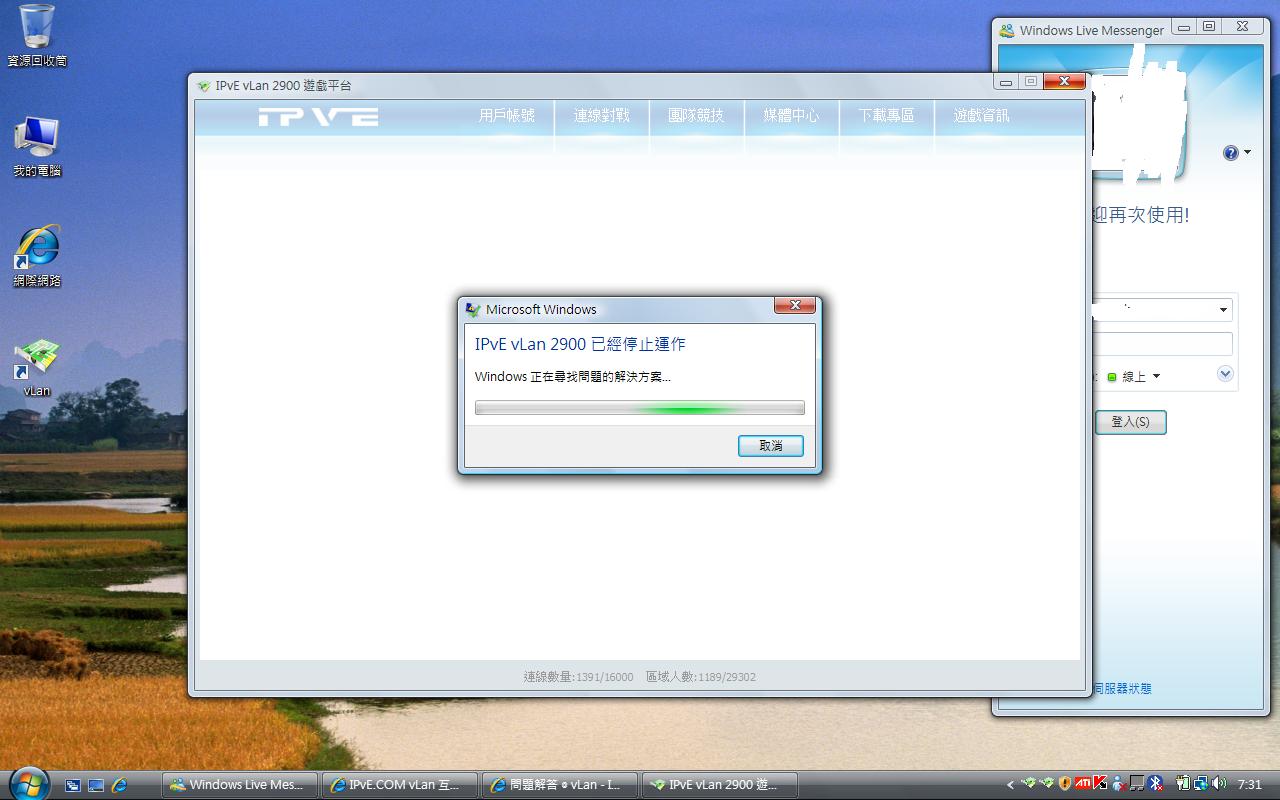Launch Internet Explorer from the quick launch bar

(120, 785)
